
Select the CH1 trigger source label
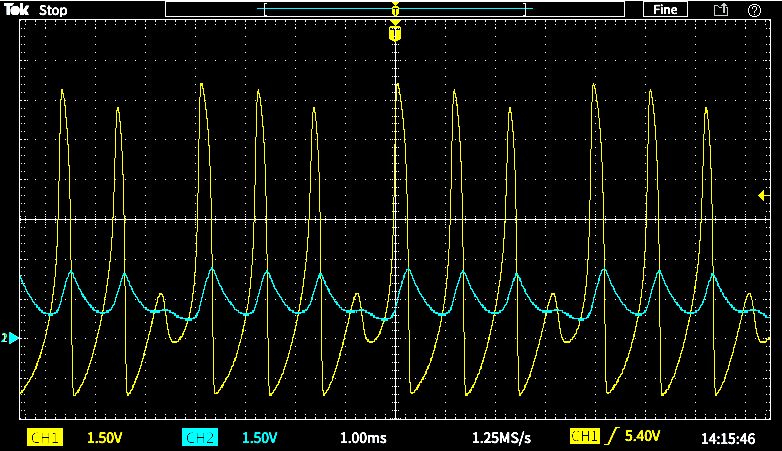click(584, 437)
